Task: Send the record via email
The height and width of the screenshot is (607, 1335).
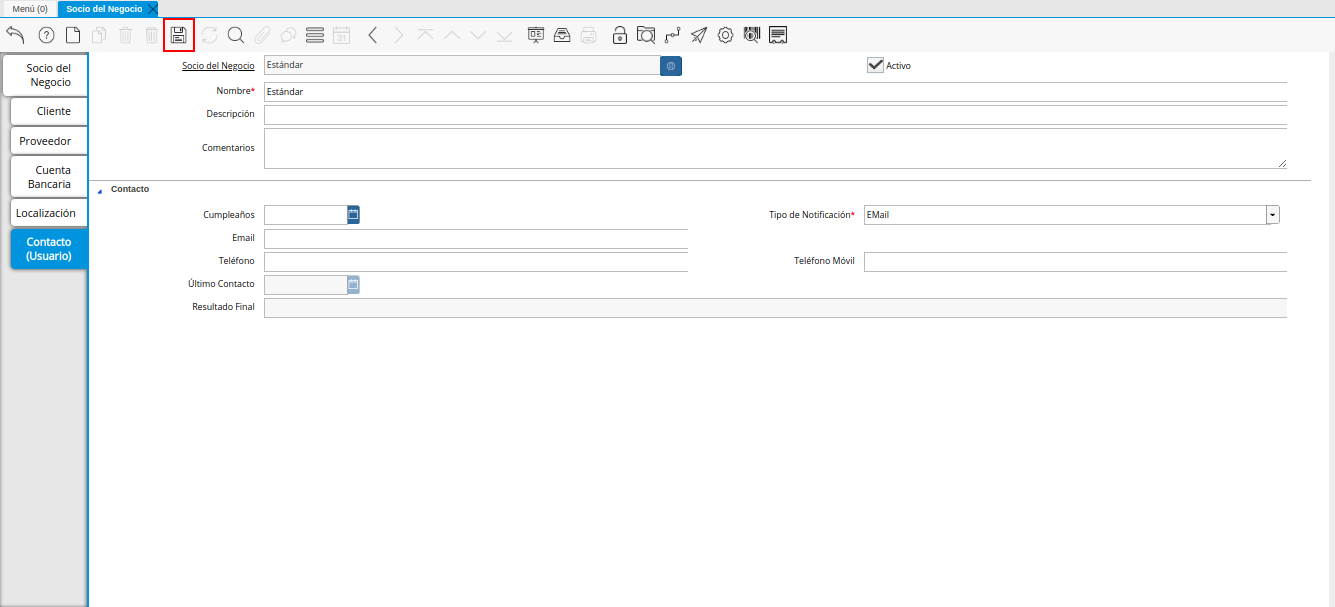Action: point(698,34)
